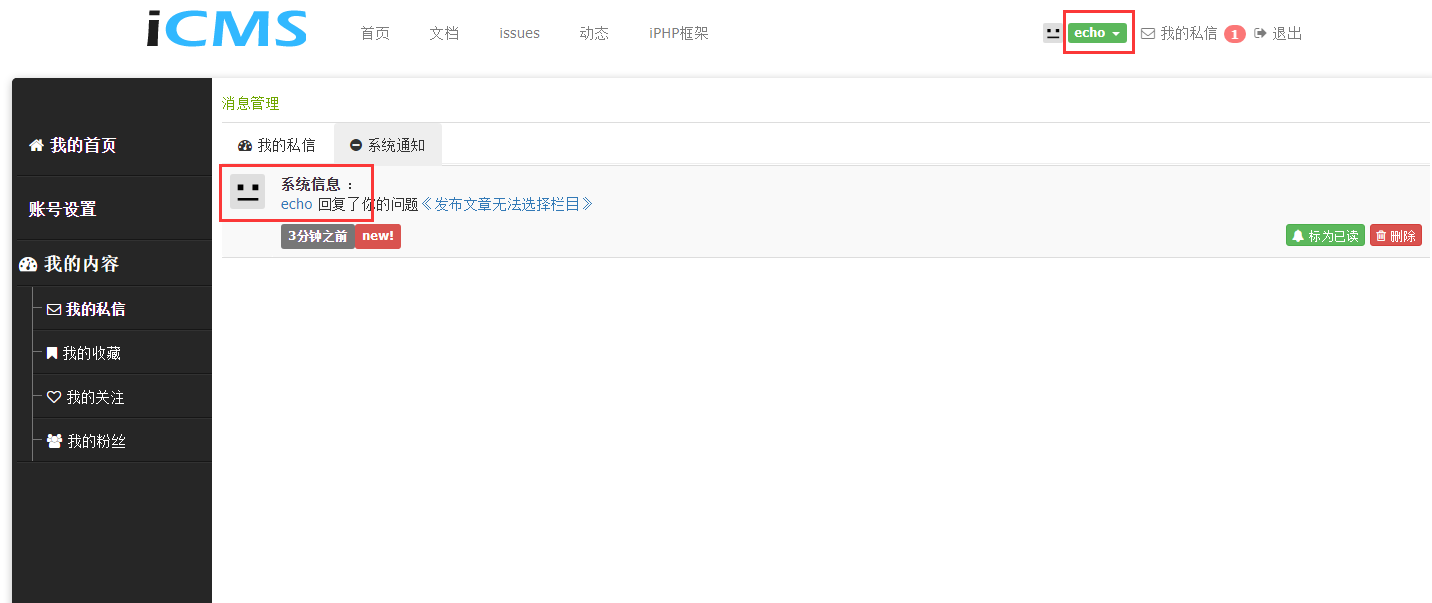The height and width of the screenshot is (603, 1432).
Task: Click the minus-circle icon on 系统通知 tab
Action: (356, 145)
